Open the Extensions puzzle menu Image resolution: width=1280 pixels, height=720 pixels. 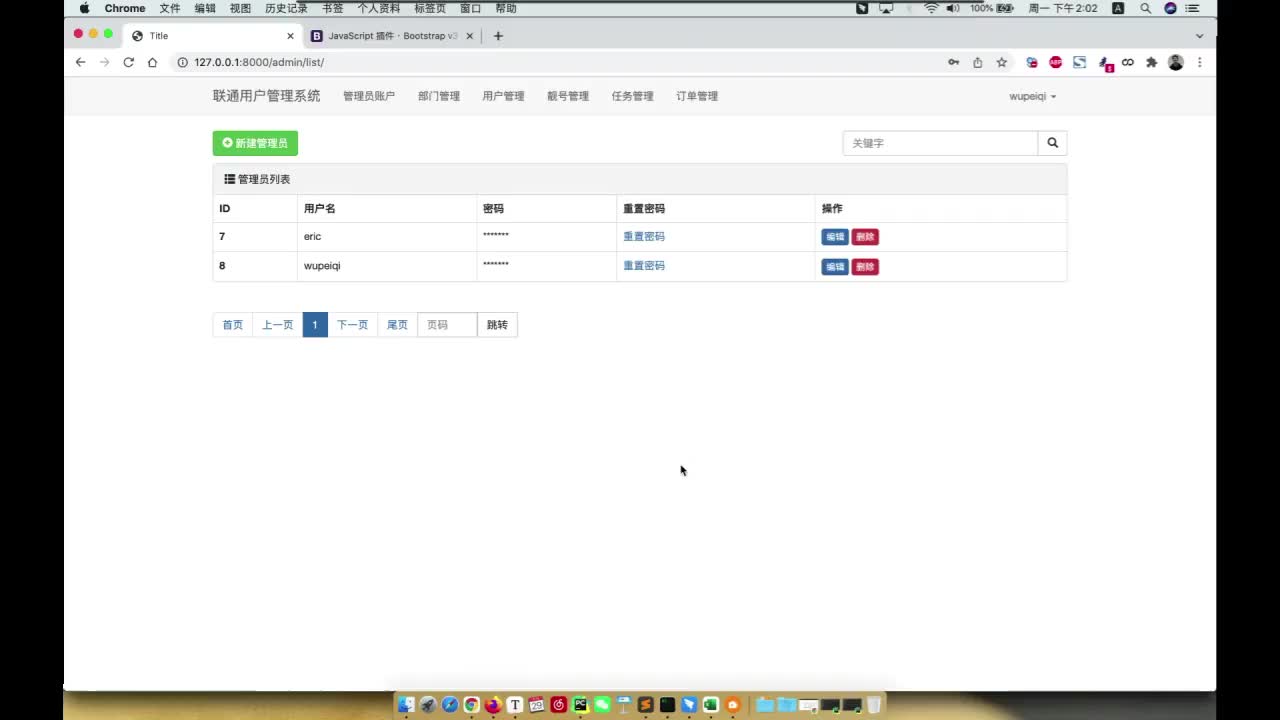[x=1152, y=62]
